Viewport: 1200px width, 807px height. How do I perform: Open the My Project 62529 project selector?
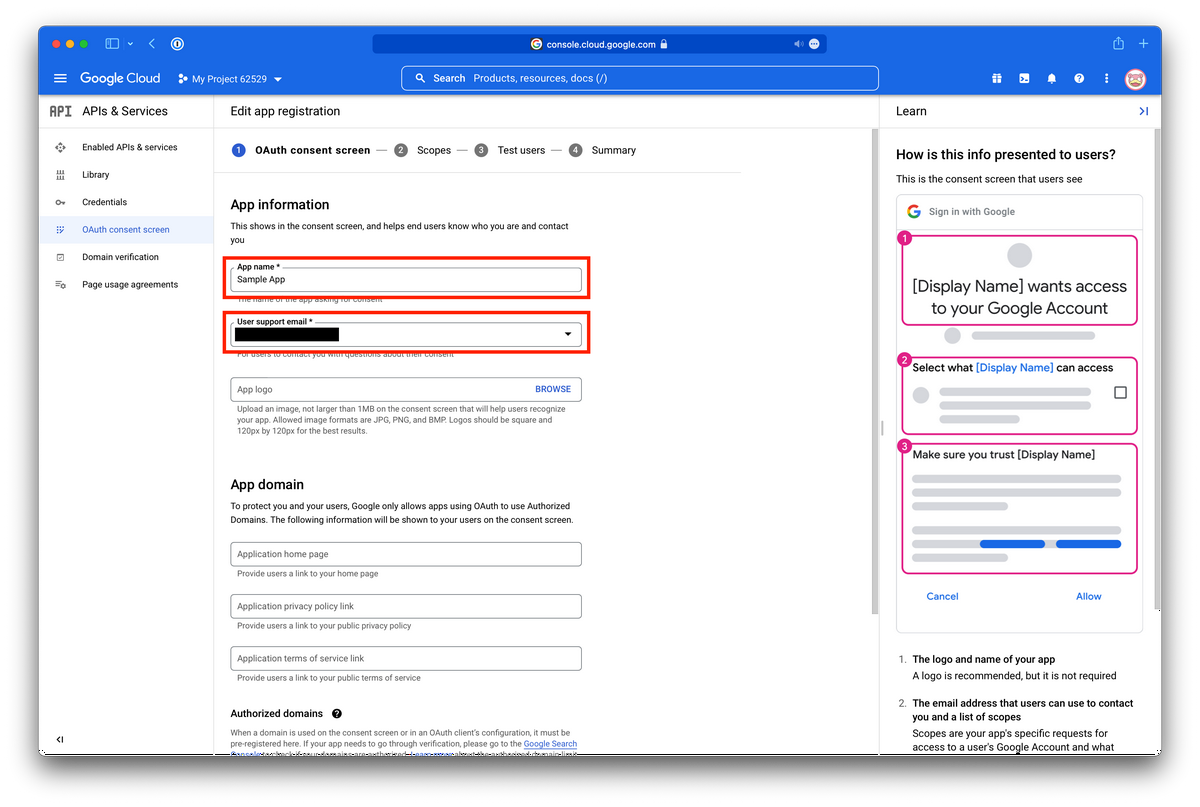click(x=230, y=79)
